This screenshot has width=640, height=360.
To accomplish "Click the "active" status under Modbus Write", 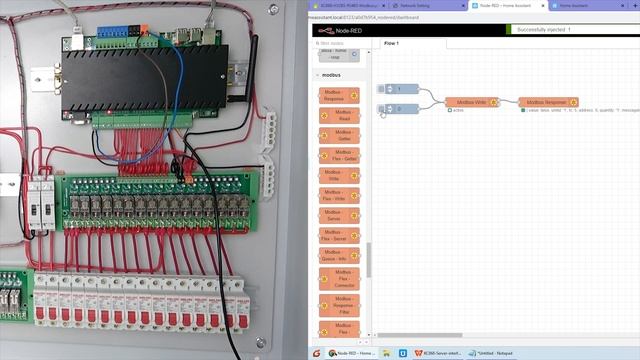I will pyautogui.click(x=456, y=110).
